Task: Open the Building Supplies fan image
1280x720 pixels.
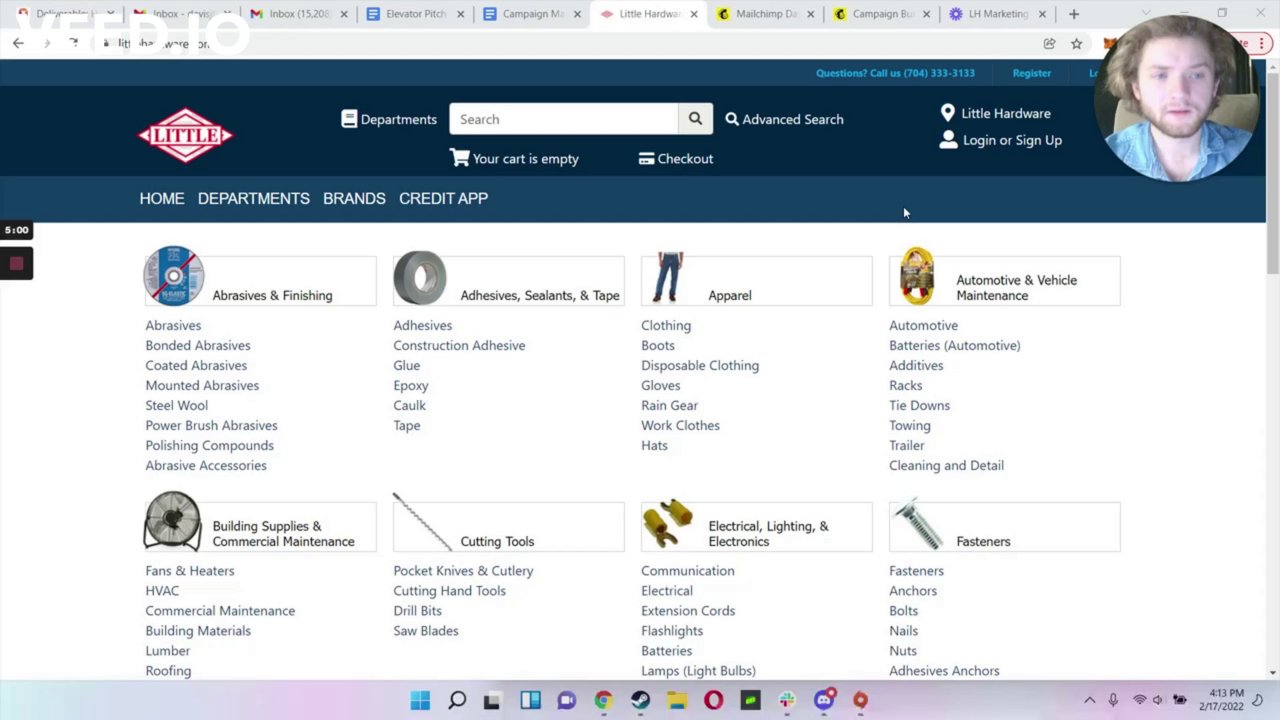Action: 172,521
